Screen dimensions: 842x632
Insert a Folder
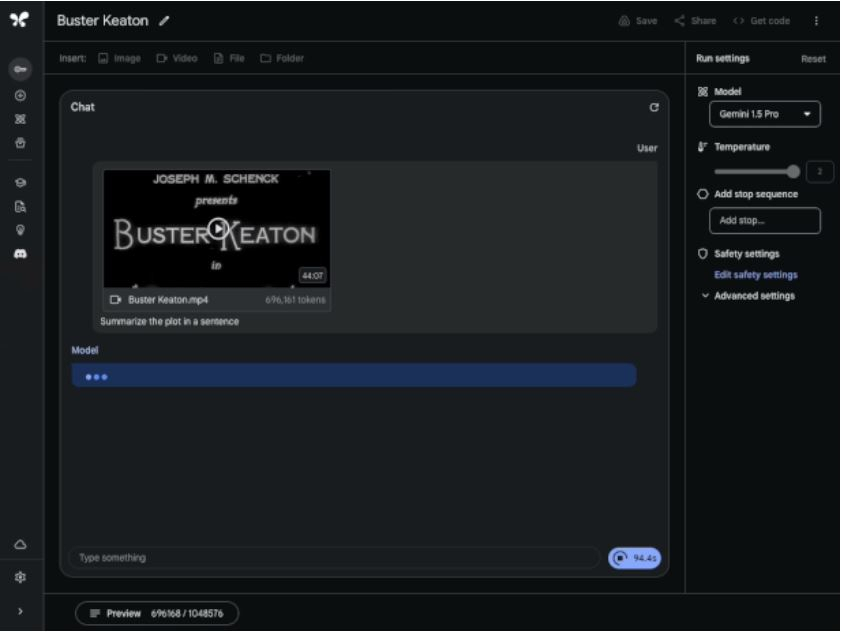[282, 58]
